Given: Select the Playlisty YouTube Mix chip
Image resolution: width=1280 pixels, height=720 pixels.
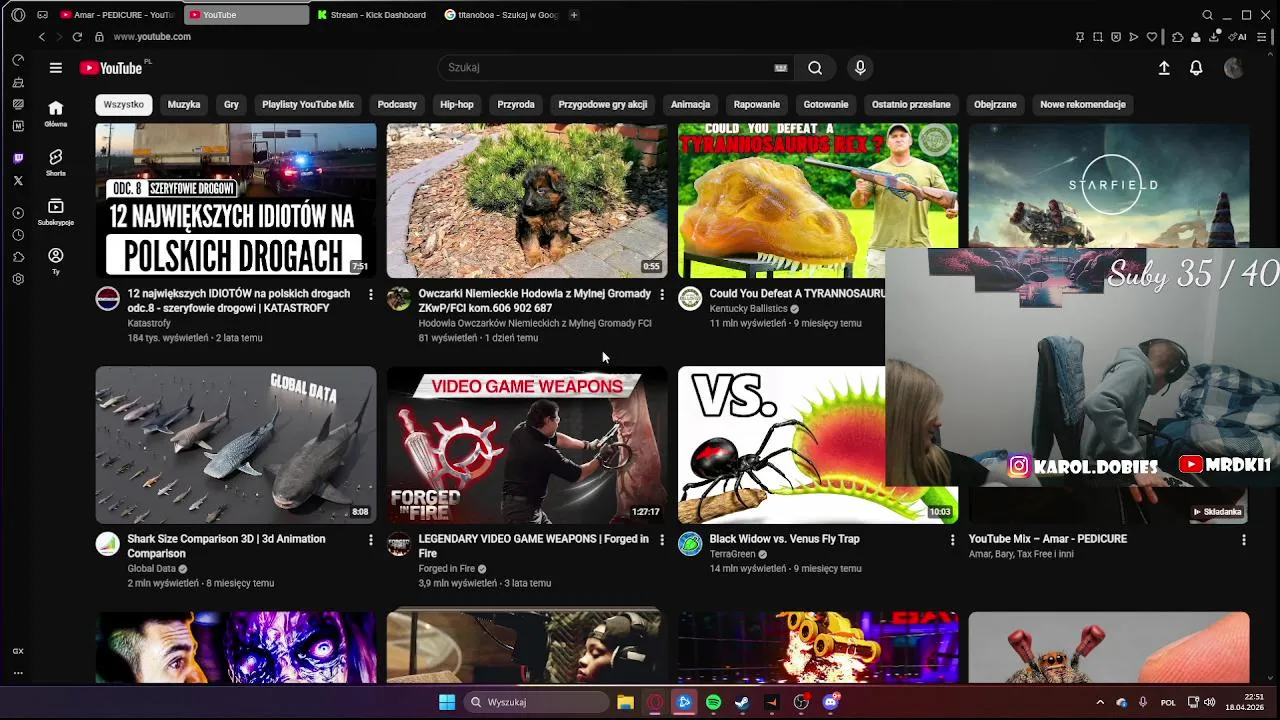Looking at the screenshot, I should click(x=308, y=104).
